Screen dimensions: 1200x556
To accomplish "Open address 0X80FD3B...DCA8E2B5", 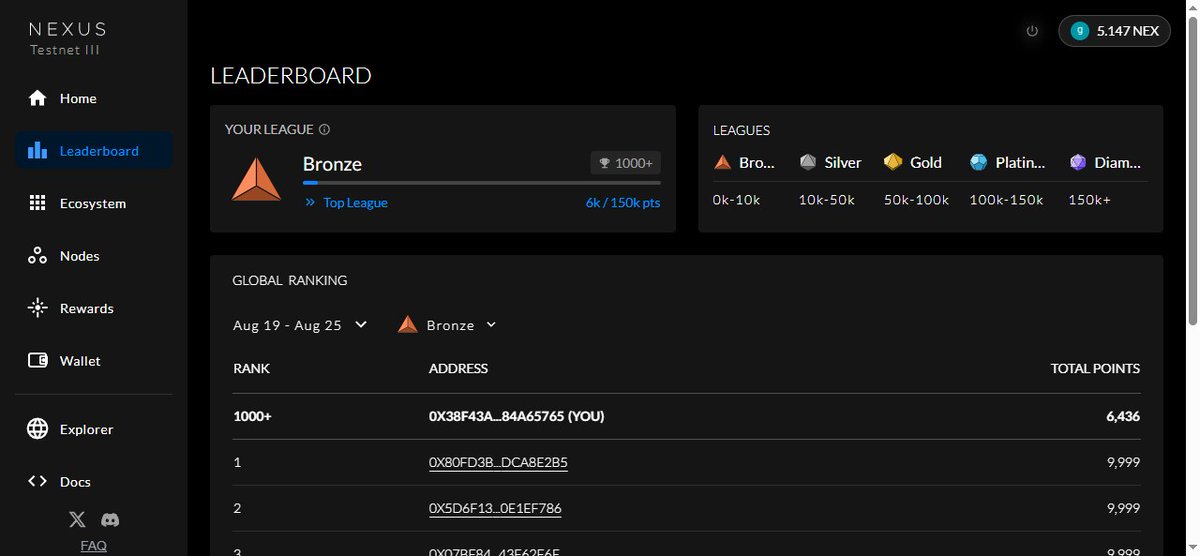I will 498,462.
